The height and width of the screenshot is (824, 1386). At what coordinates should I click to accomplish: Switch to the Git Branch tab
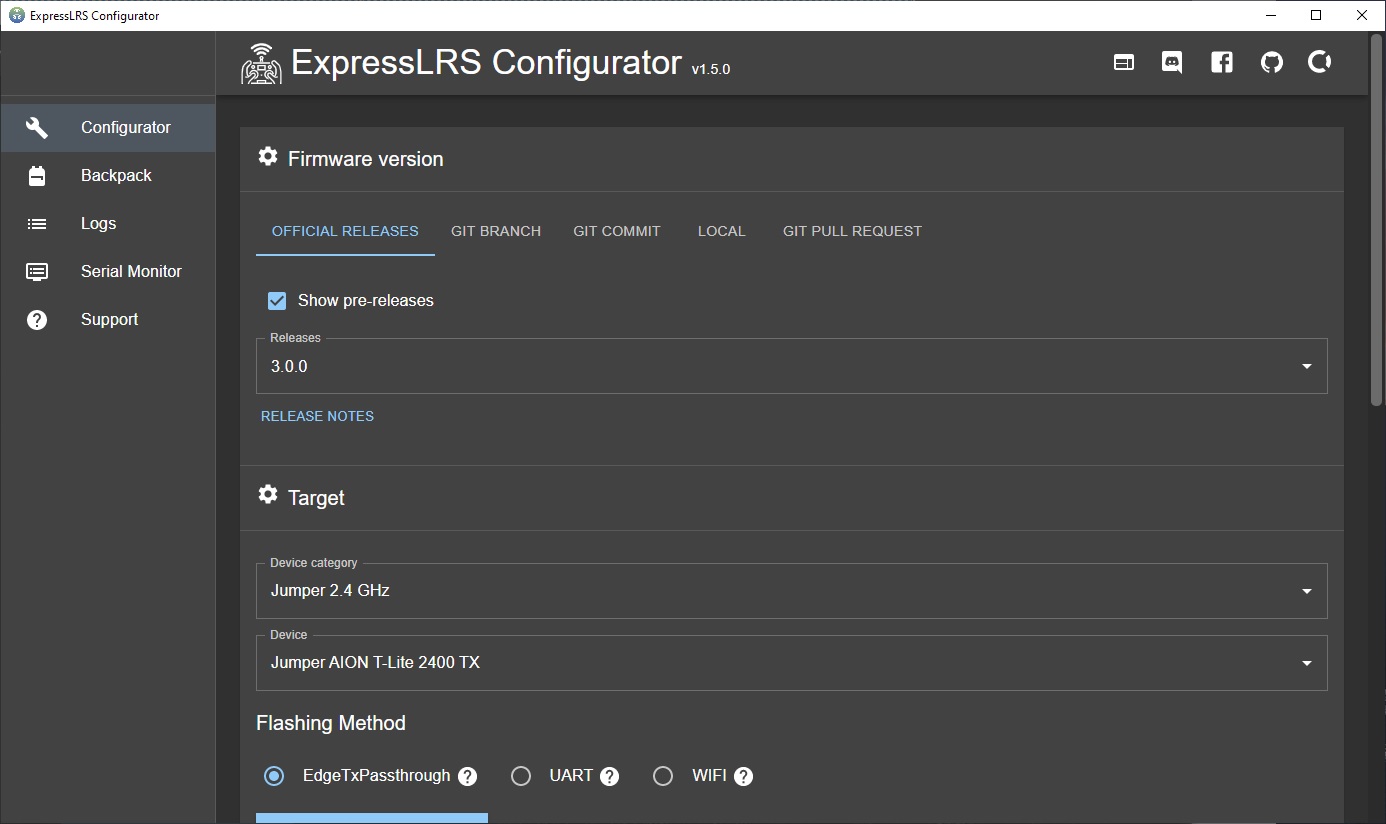496,231
